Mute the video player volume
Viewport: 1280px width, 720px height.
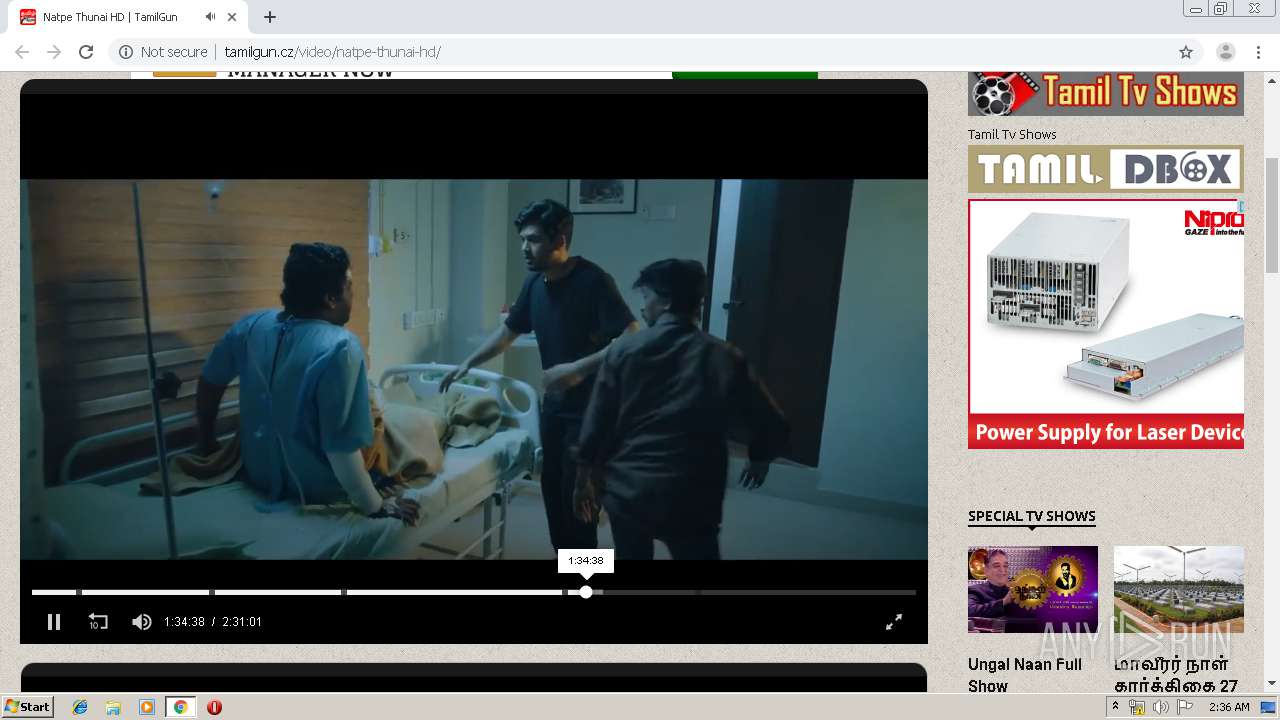tap(142, 622)
